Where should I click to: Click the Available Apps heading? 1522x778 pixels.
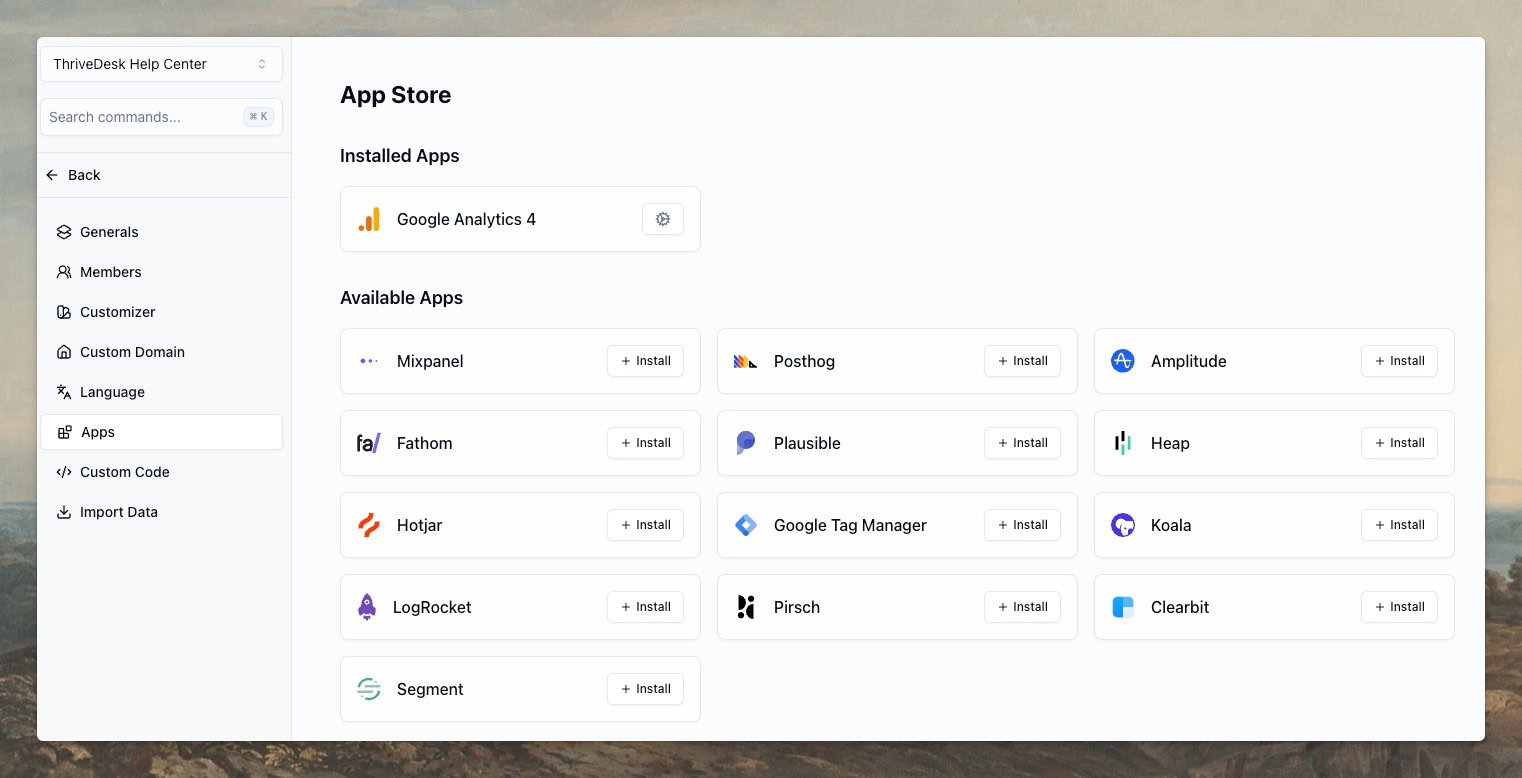tap(402, 298)
